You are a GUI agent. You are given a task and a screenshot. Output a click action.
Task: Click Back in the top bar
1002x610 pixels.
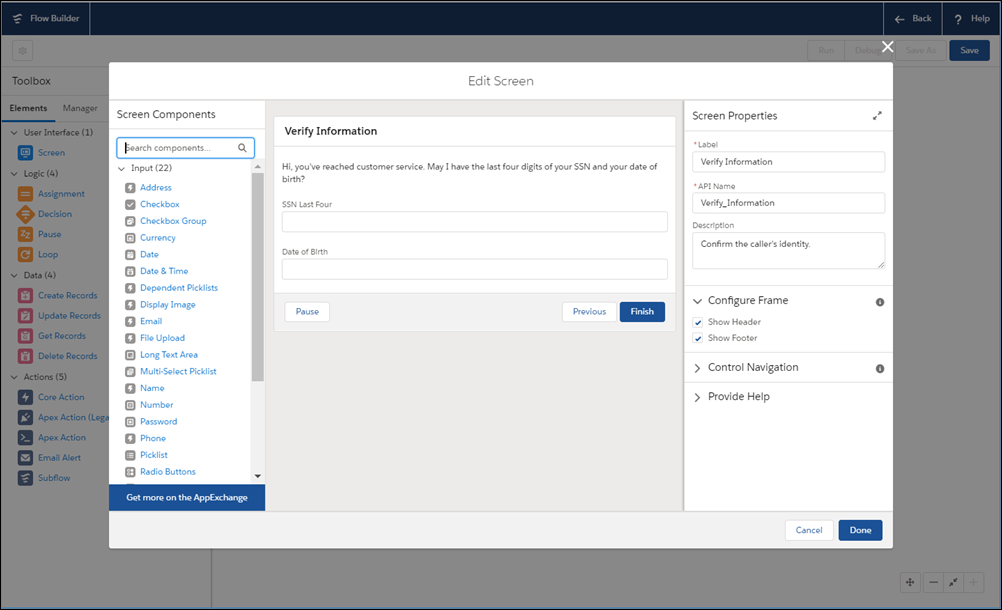click(x=913, y=19)
